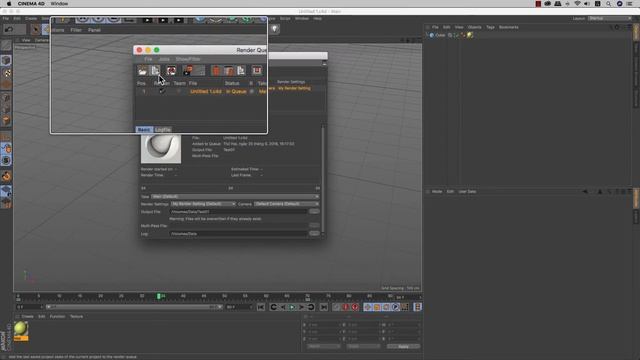Toggle the Scale key recording icon

point(377,307)
